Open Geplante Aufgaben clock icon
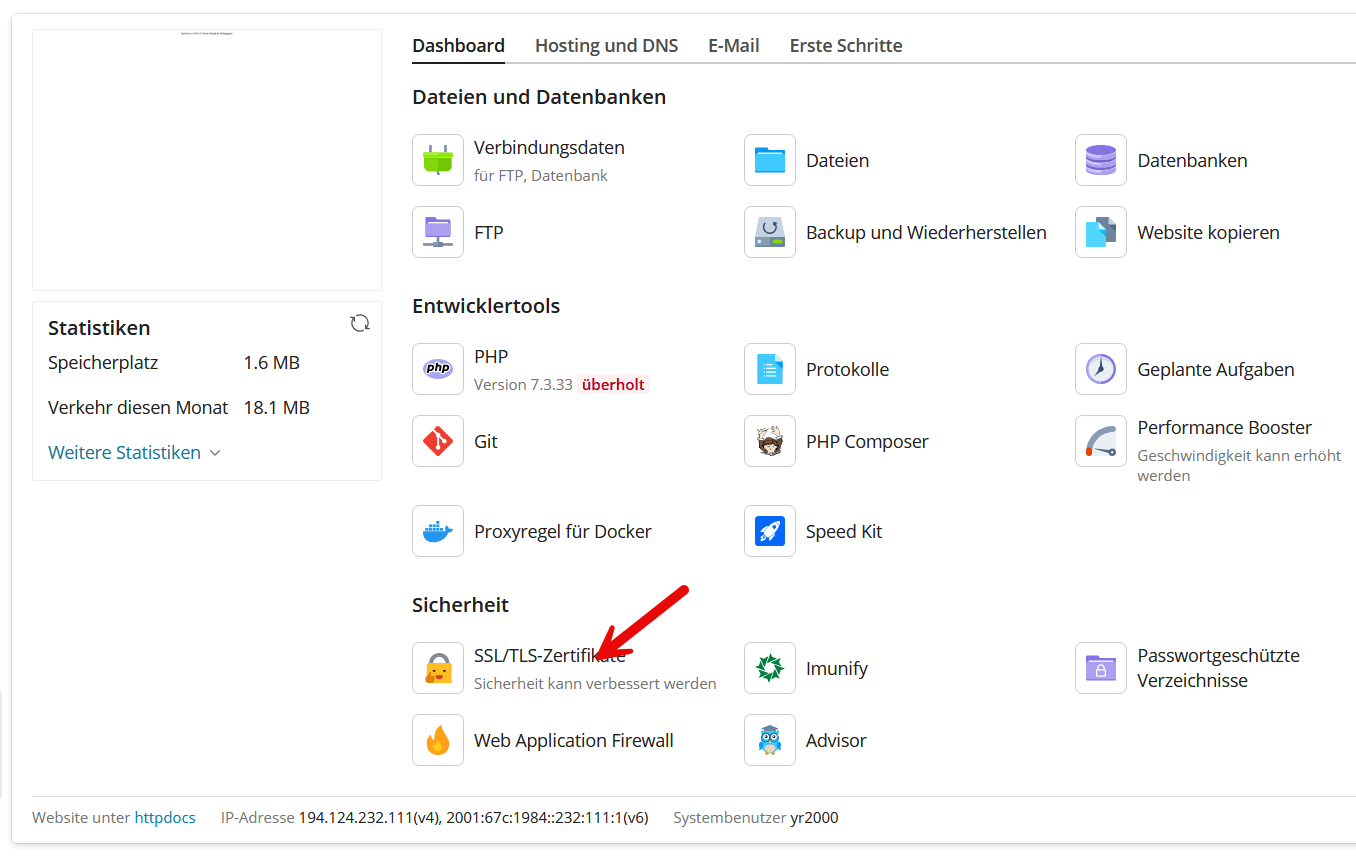This screenshot has width=1356, height=857. [x=1100, y=369]
